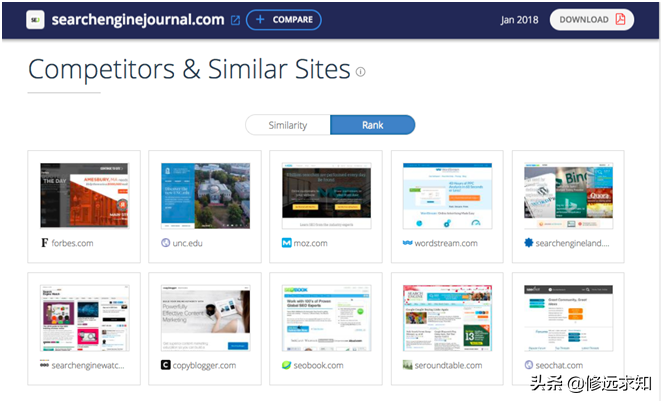Click the seobook.com link

click(x=318, y=365)
